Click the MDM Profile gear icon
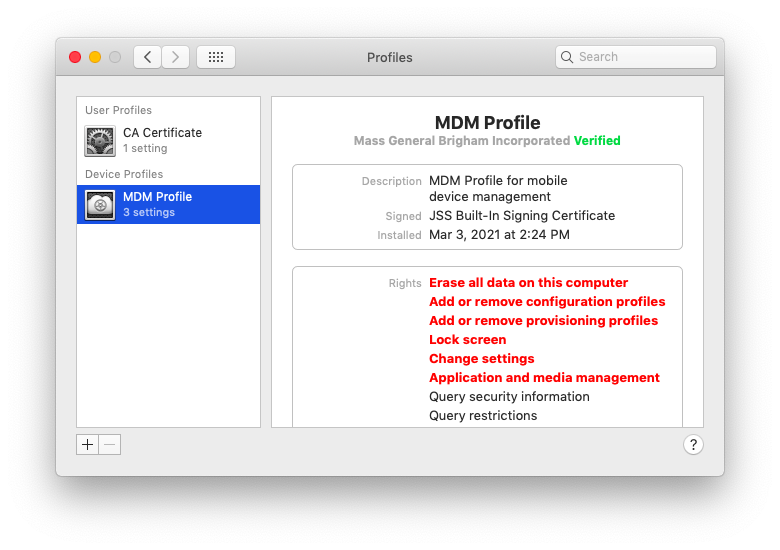This screenshot has height=550, width=780. (100, 205)
